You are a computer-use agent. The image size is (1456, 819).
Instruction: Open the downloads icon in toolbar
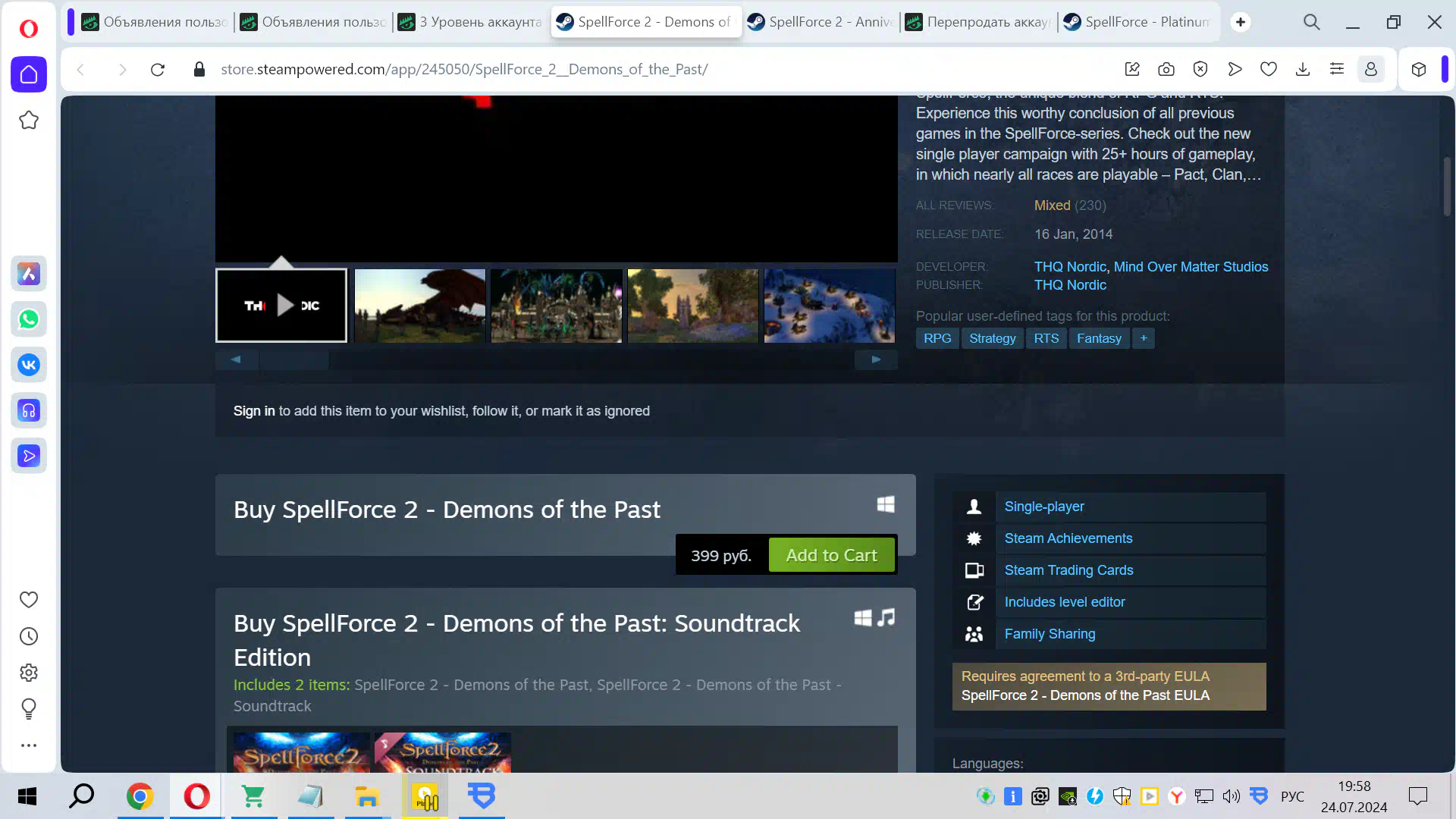(x=1303, y=70)
